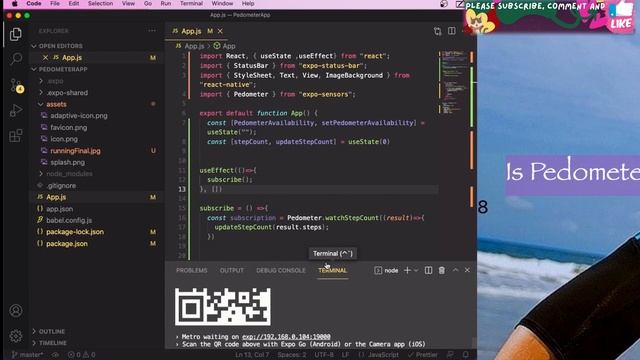Select the App.js editor tab

tap(192, 31)
